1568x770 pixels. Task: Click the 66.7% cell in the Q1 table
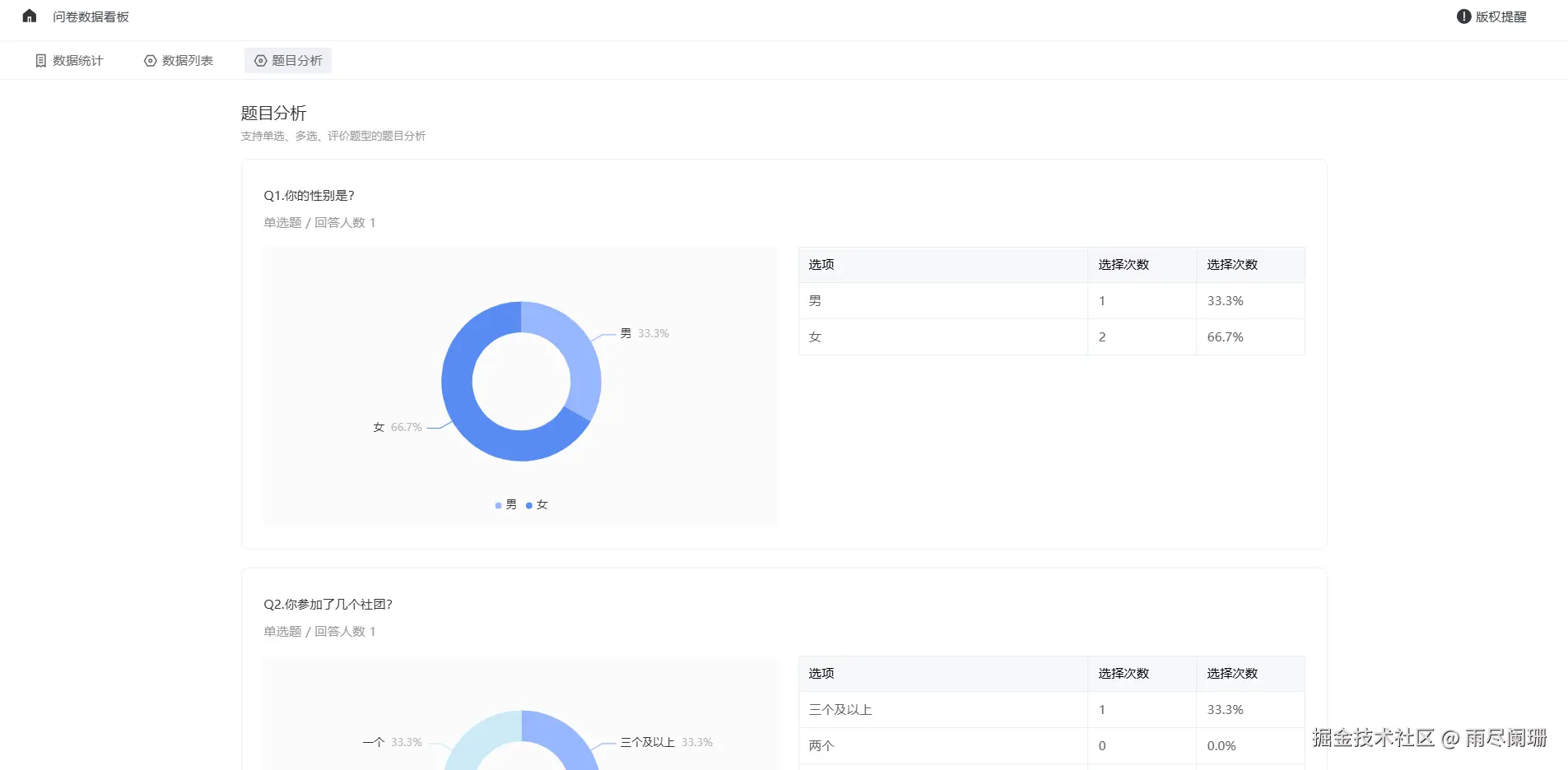click(1250, 337)
